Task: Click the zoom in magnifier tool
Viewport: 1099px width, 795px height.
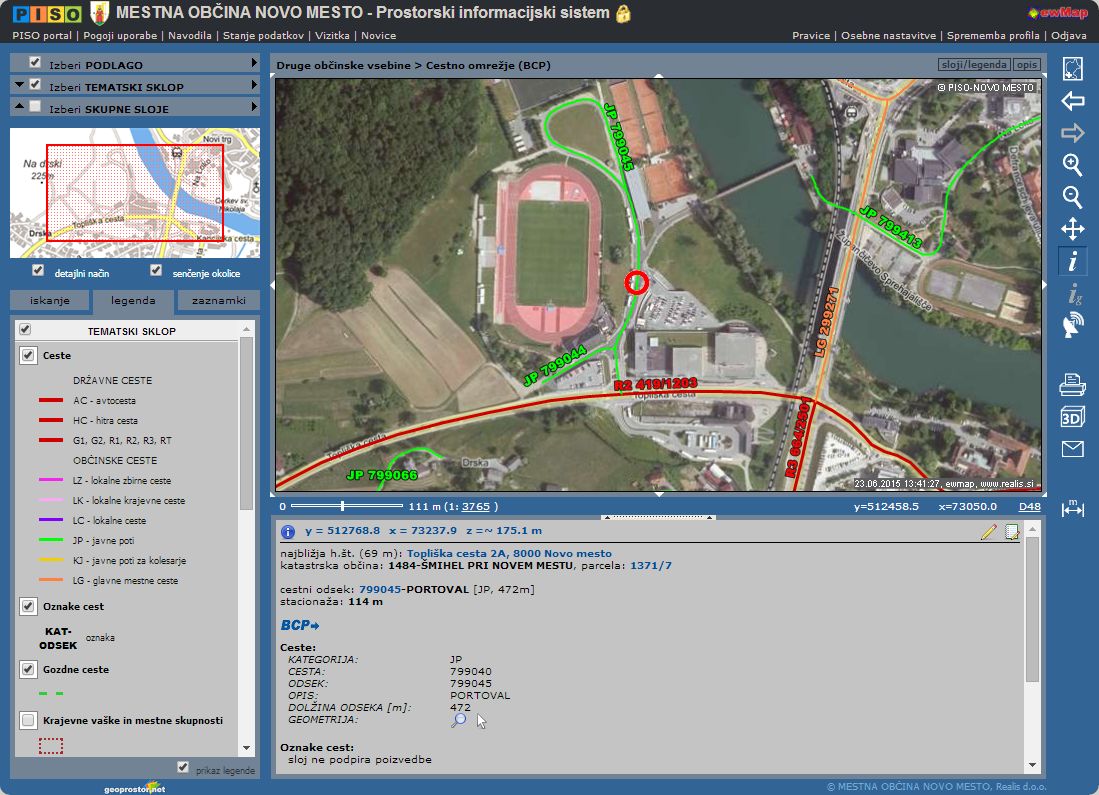Action: (x=1072, y=165)
